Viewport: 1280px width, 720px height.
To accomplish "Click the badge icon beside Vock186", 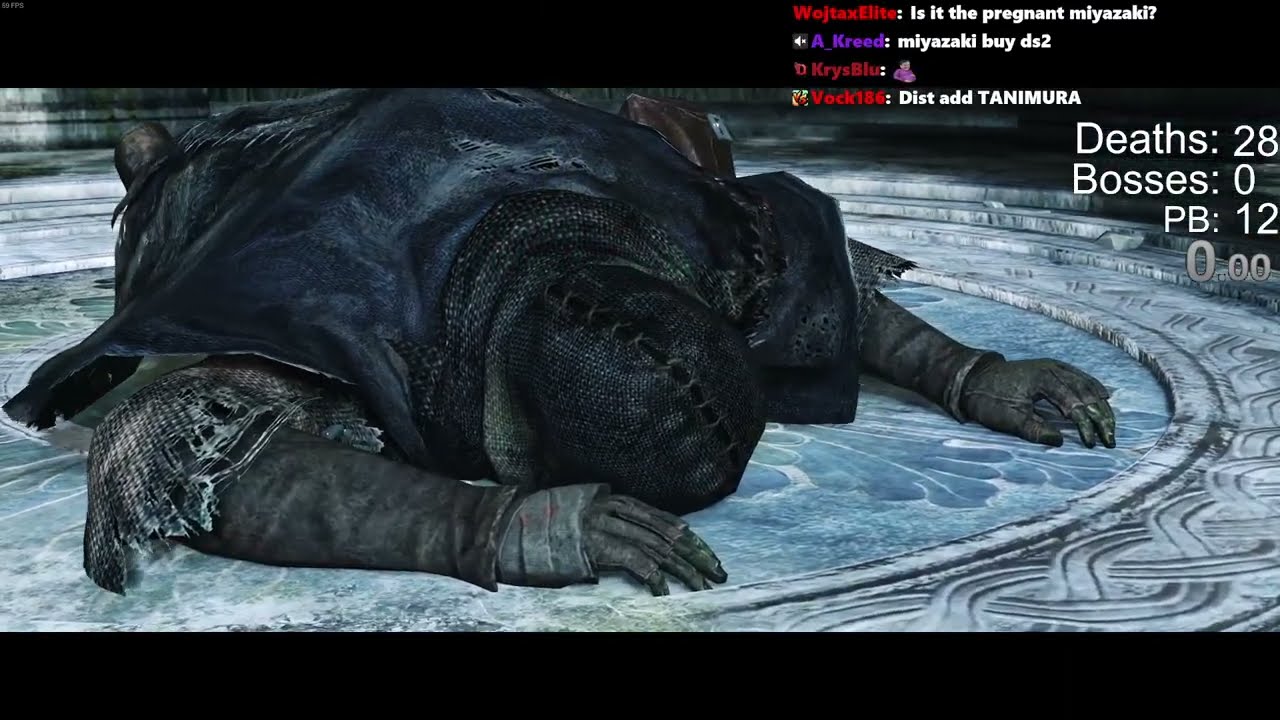I will pos(800,98).
